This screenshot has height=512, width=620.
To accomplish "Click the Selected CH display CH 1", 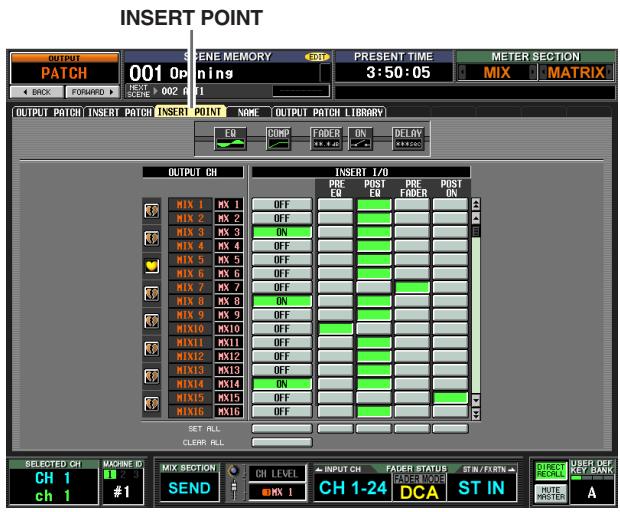I will coord(53,478).
